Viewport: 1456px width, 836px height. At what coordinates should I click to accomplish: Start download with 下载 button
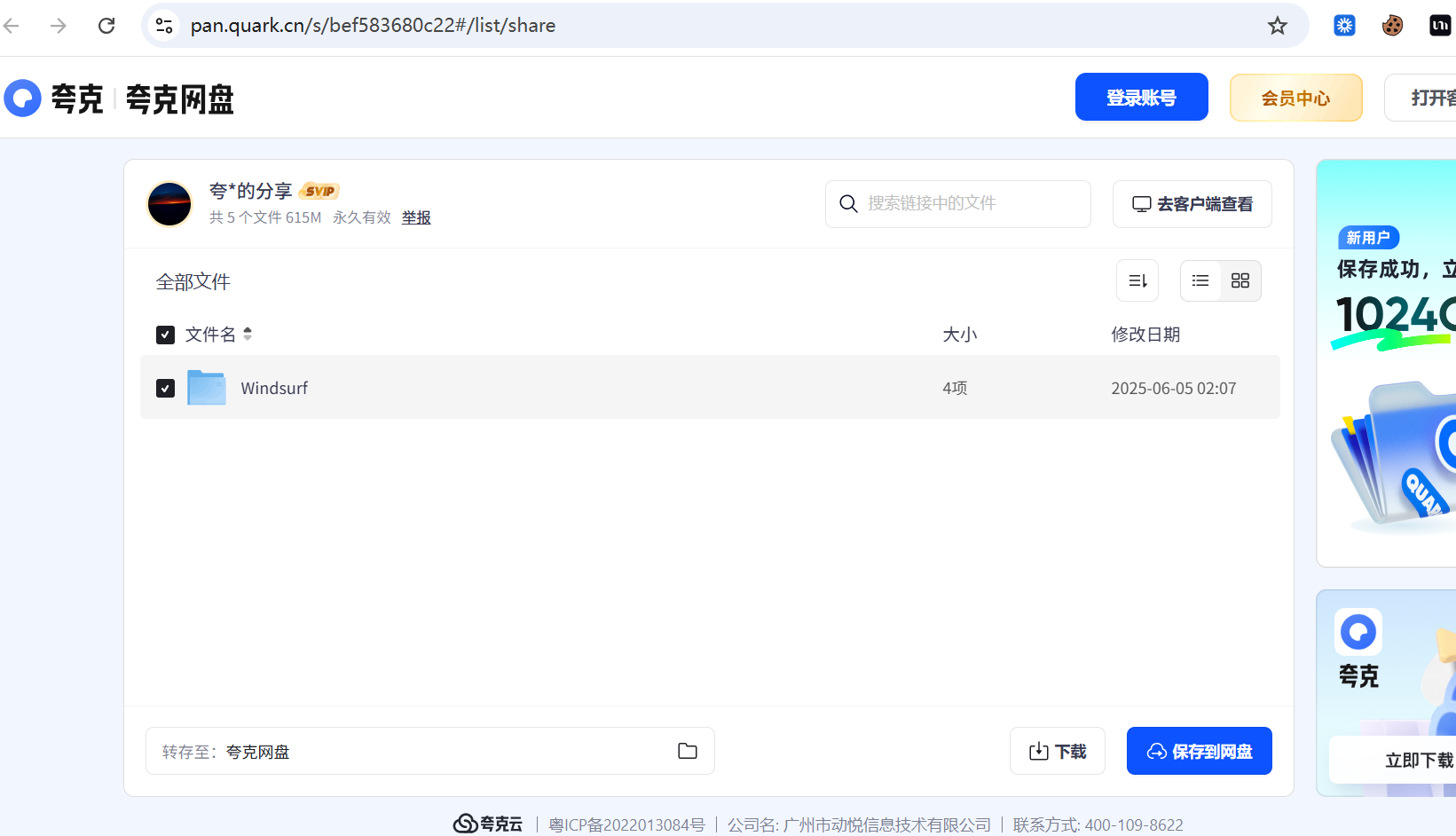pyautogui.click(x=1057, y=751)
